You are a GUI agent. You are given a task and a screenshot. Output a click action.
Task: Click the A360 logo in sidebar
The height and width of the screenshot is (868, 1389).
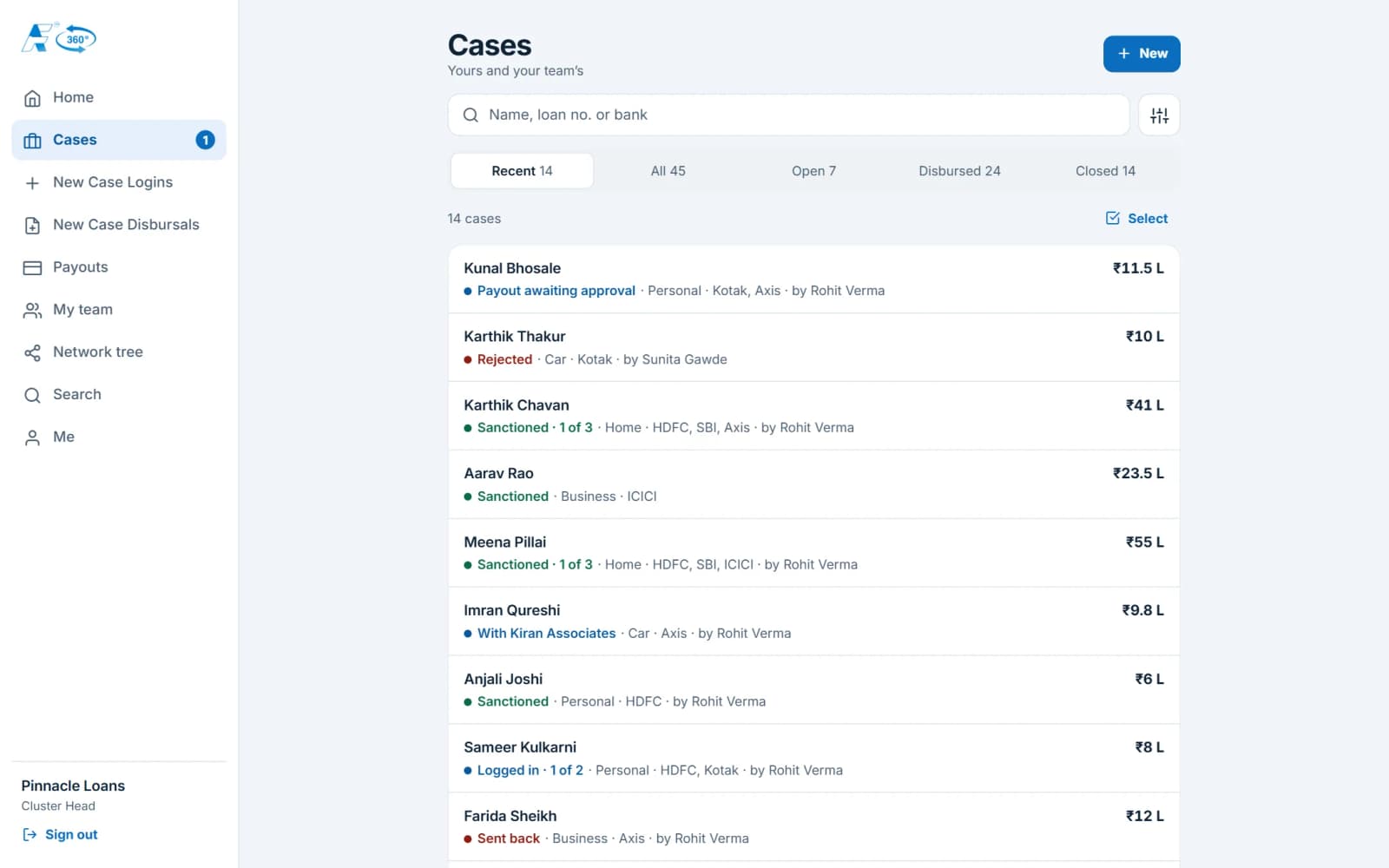click(x=59, y=38)
